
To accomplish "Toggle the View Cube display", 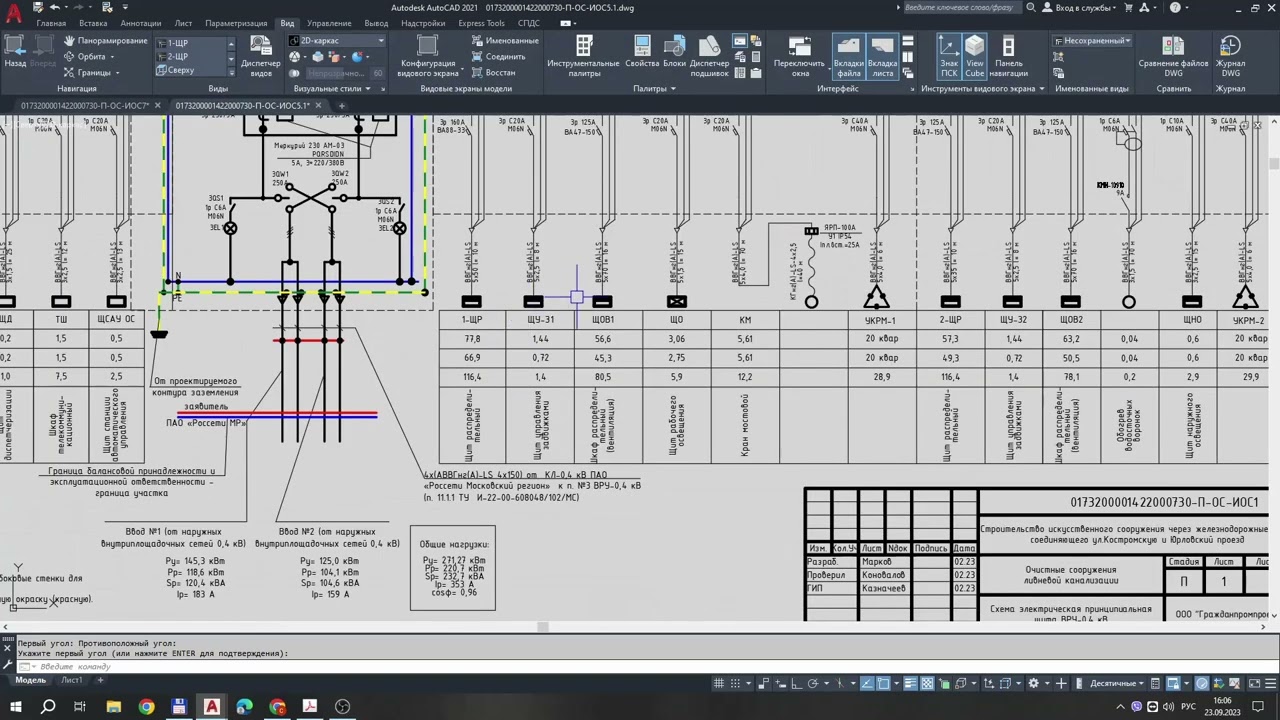I will pos(974,56).
